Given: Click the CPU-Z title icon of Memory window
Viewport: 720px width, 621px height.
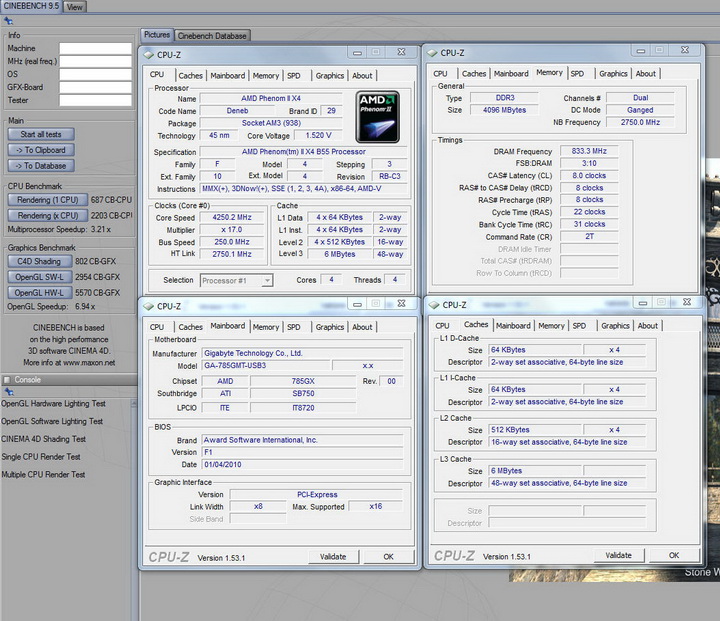Looking at the screenshot, I should click(431, 53).
